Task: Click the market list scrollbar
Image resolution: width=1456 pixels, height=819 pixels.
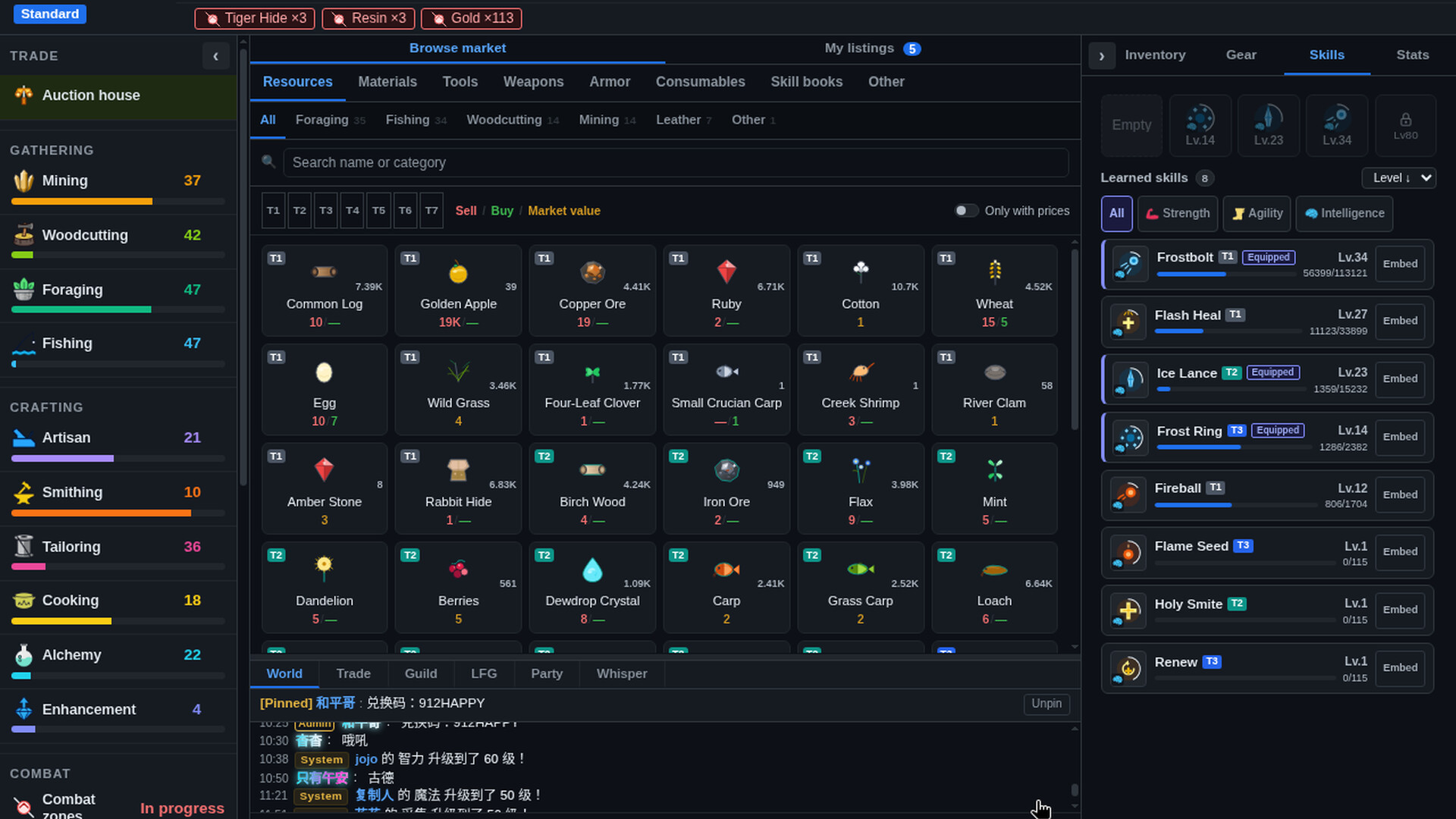Action: (x=1075, y=340)
